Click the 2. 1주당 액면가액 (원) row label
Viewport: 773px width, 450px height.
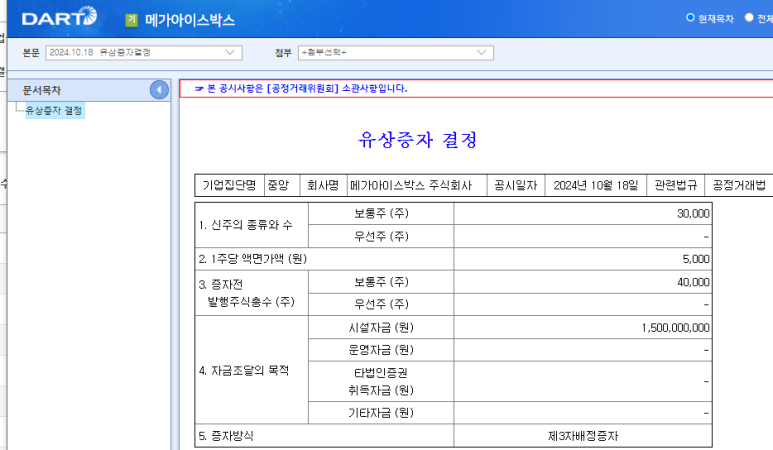click(x=252, y=259)
